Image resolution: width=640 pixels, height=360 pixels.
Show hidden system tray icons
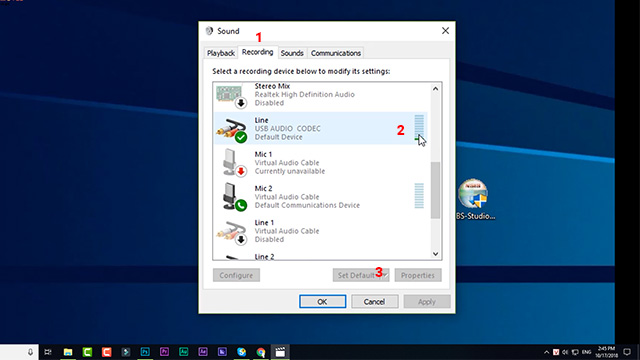(x=546, y=352)
